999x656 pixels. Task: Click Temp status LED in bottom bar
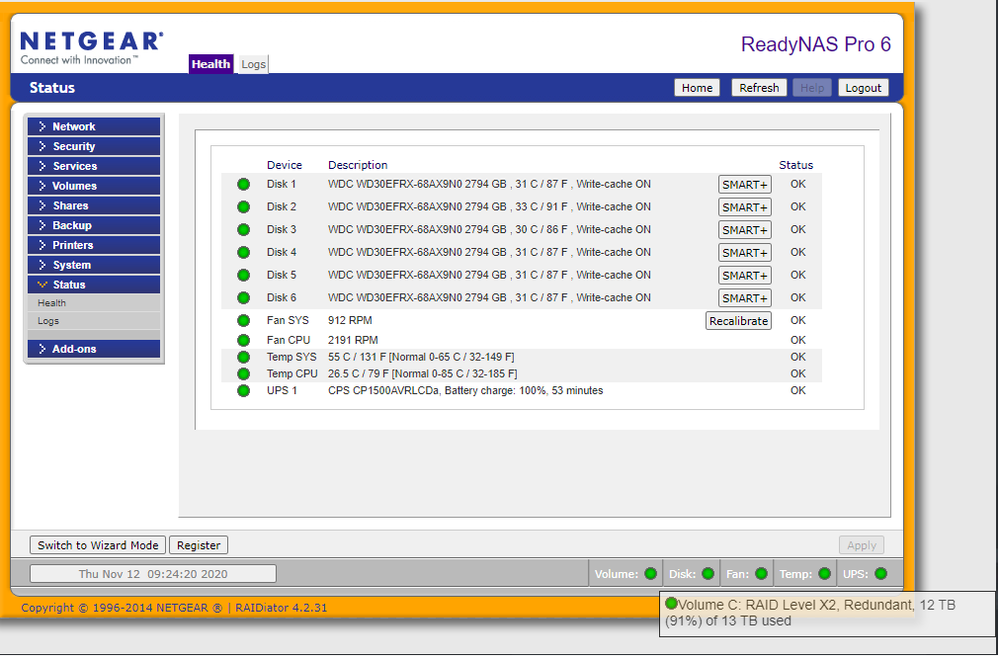click(824, 574)
